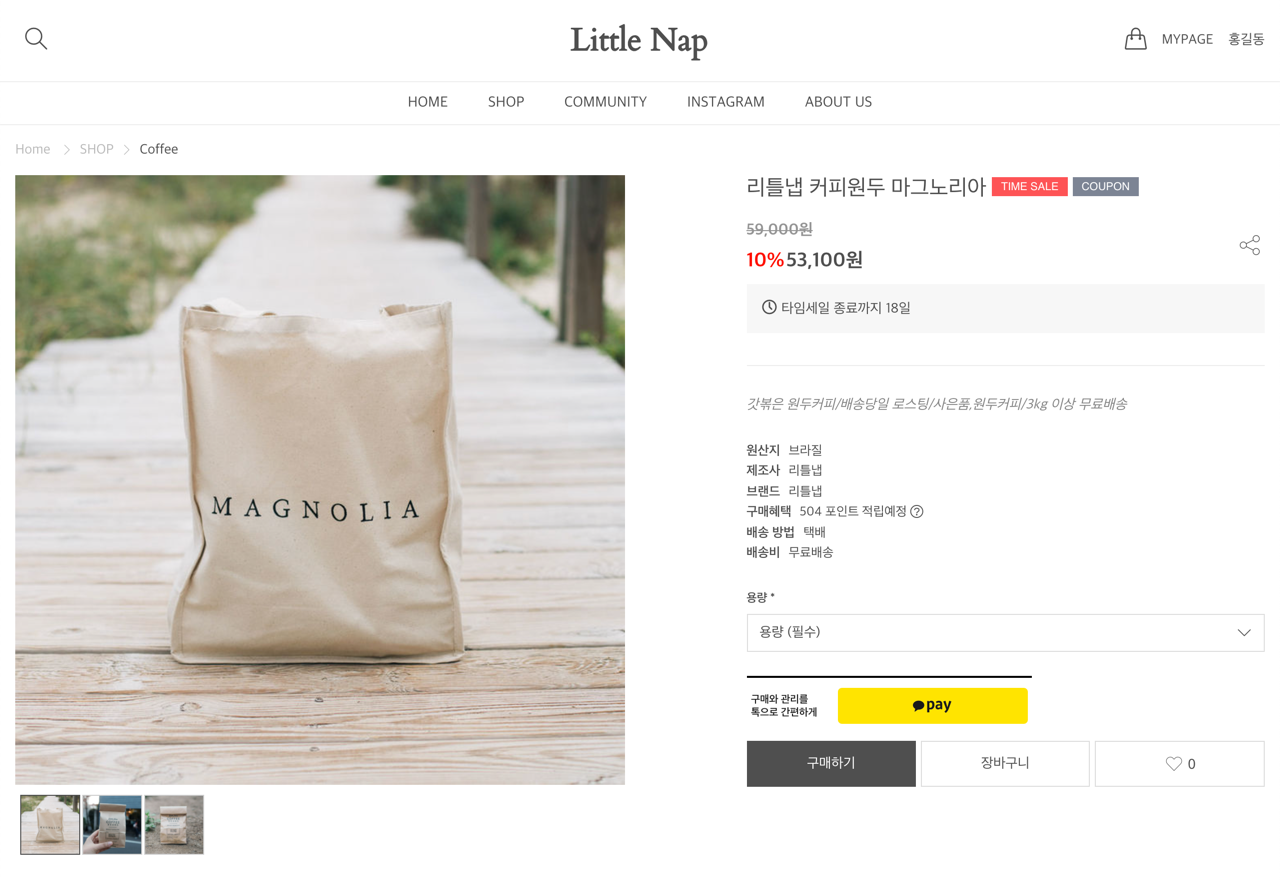Click the clock icon in timesale banner
Screen dimensions: 1280x880
(769, 307)
